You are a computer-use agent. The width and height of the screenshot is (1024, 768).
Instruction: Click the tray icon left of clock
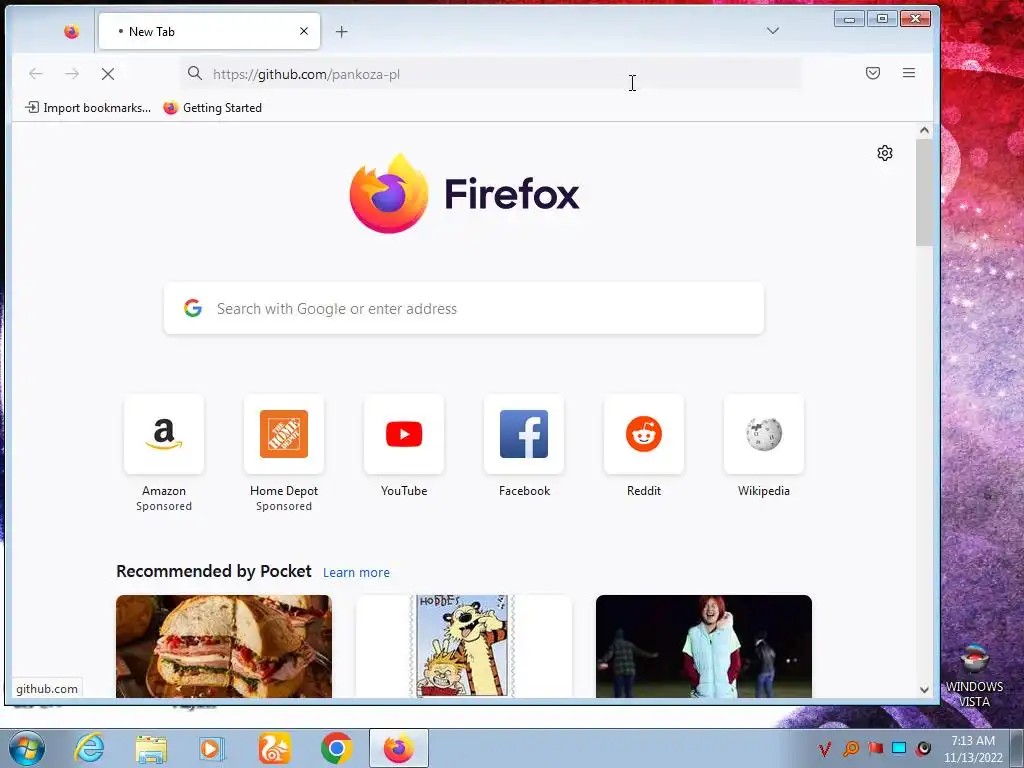click(923, 748)
